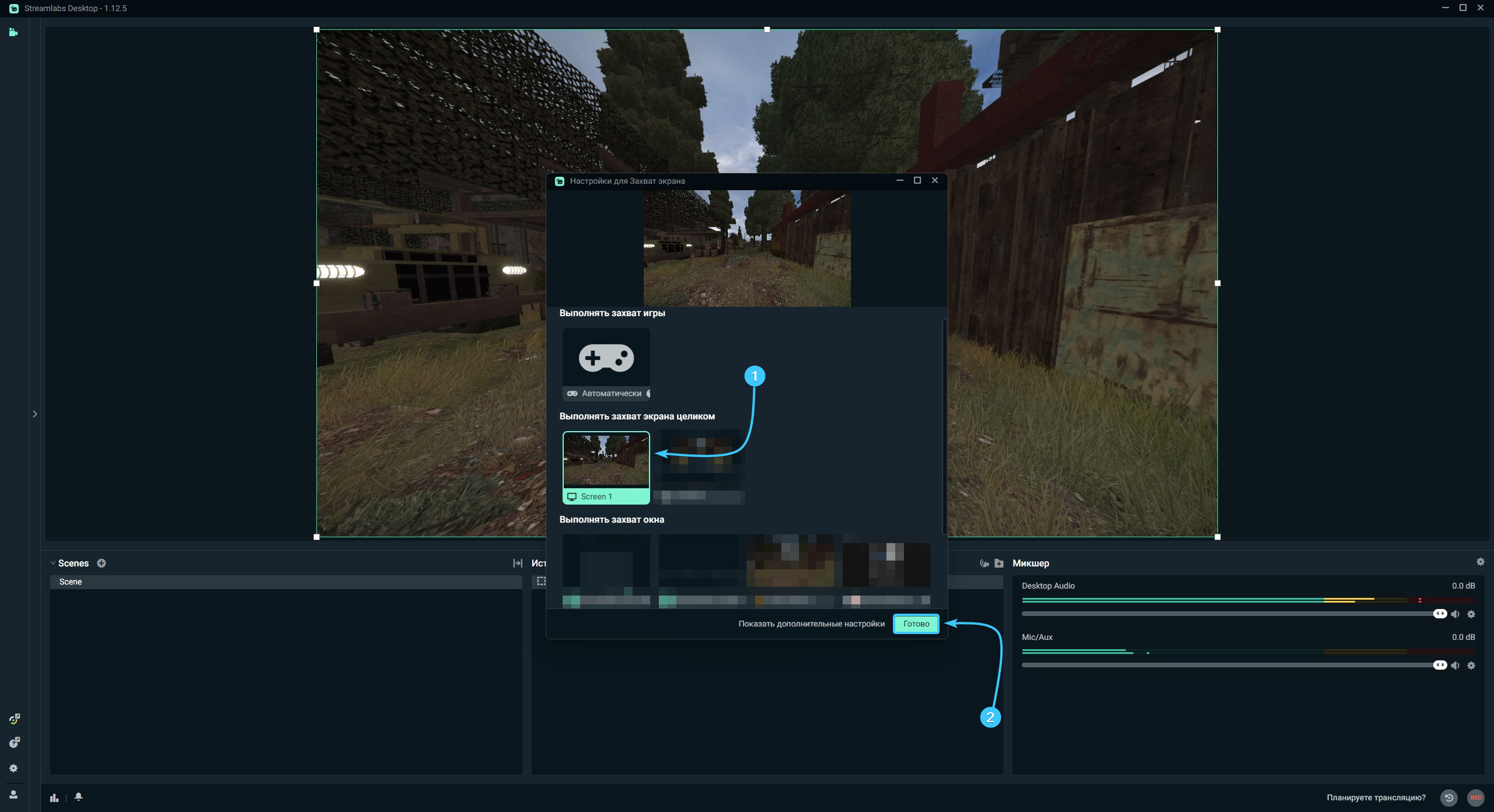
Task: Open Mixer panel settings gear
Action: pyautogui.click(x=1481, y=562)
